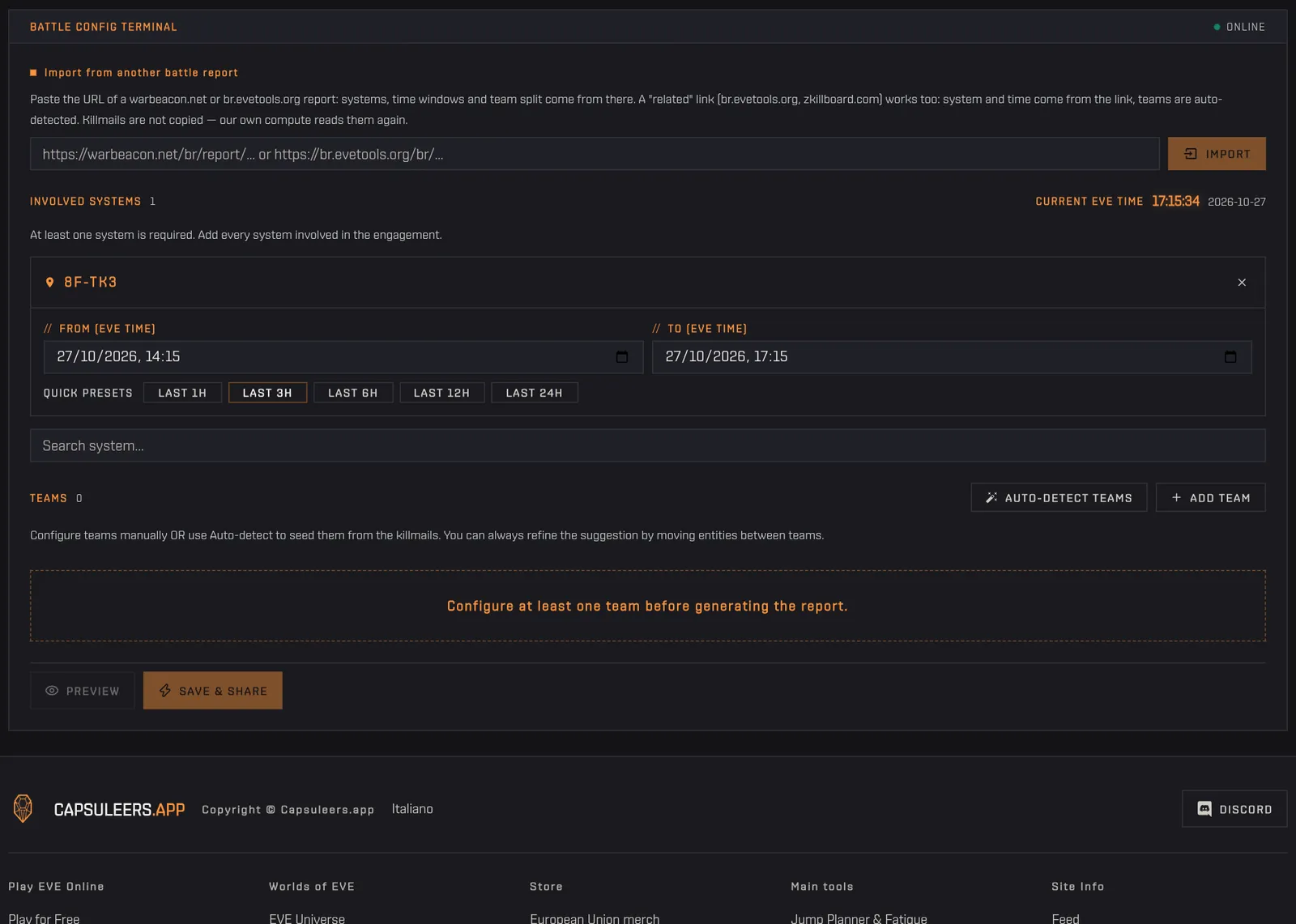Click the Battle Config Terminal title
The height and width of the screenshot is (924, 1296).
click(x=104, y=27)
